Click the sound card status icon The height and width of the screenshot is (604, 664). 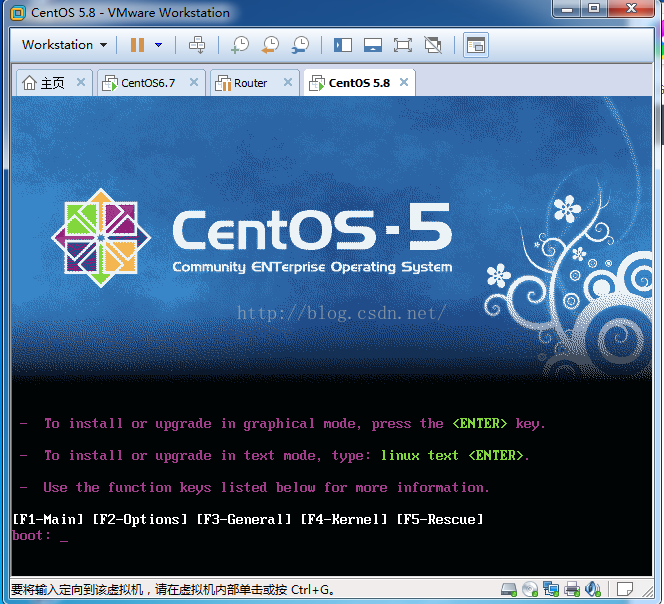coord(593,589)
